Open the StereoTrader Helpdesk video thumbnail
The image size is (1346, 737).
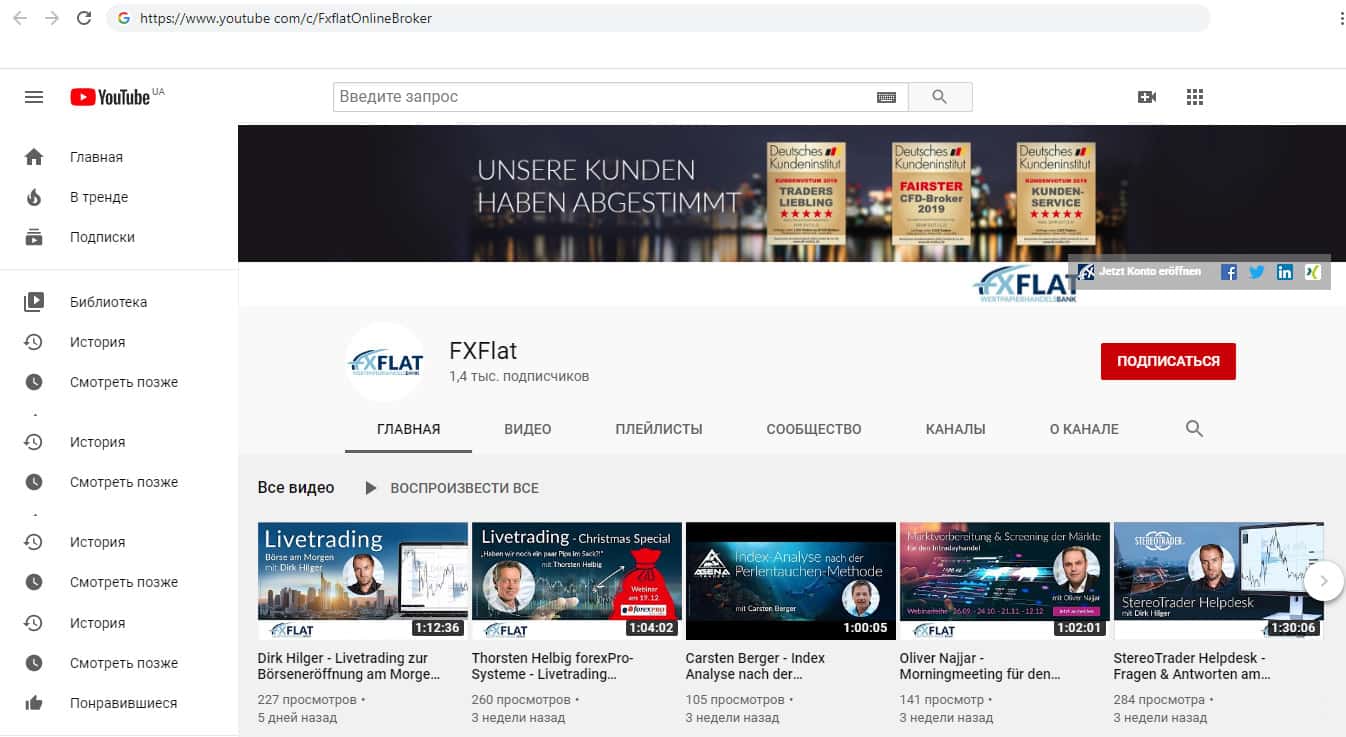(x=1218, y=580)
